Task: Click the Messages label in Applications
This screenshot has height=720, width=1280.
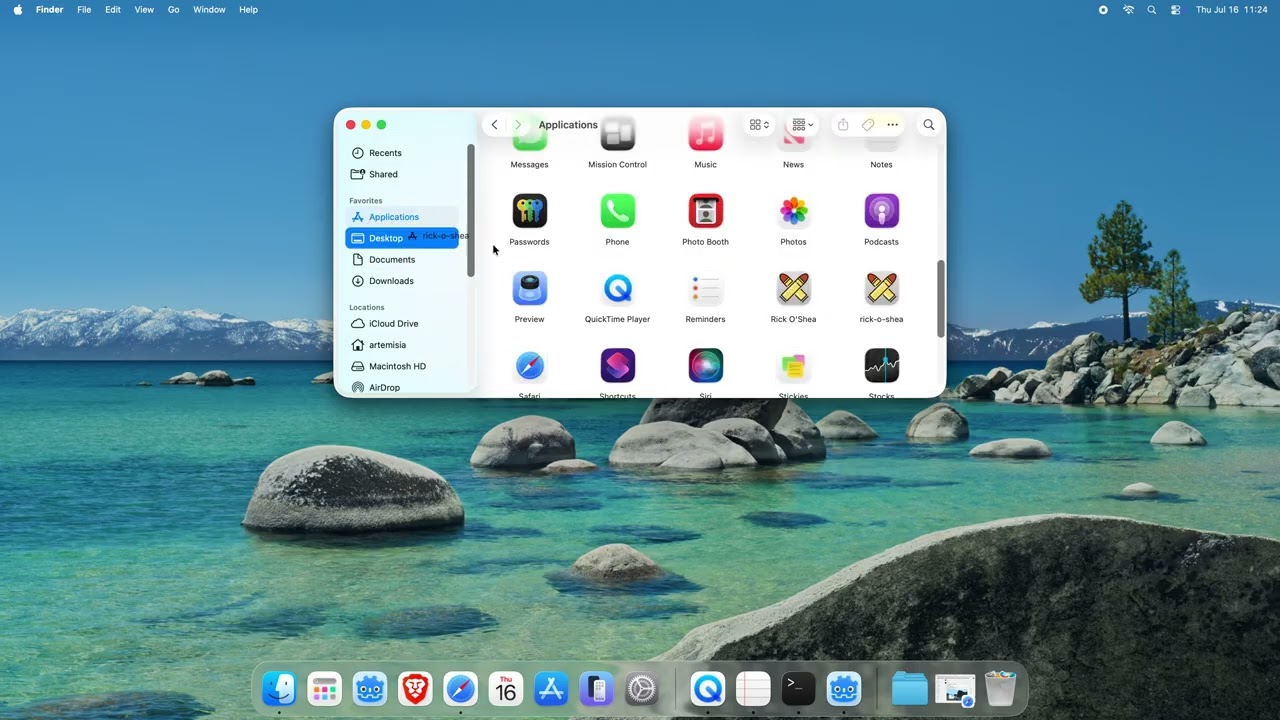Action: coord(529,164)
